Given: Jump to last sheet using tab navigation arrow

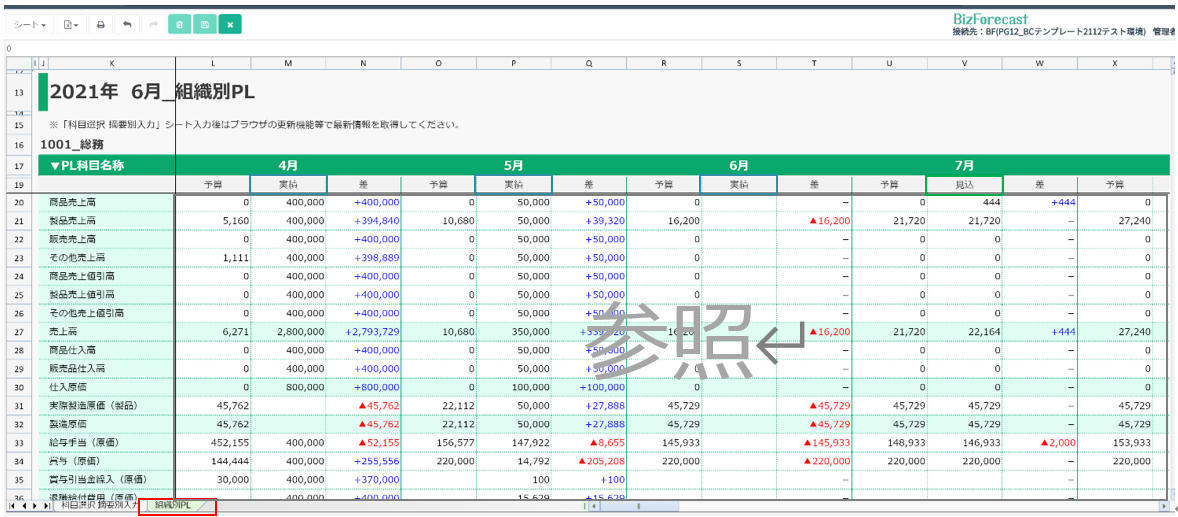Looking at the screenshot, I should (x=47, y=507).
